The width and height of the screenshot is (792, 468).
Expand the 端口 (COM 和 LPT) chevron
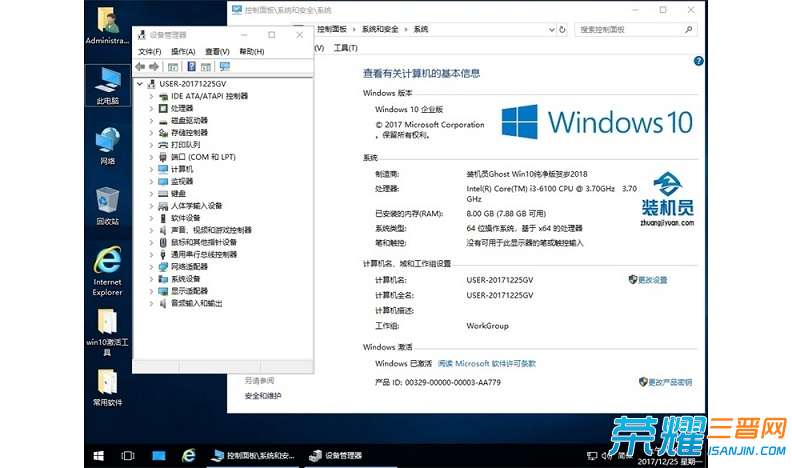[x=151, y=157]
